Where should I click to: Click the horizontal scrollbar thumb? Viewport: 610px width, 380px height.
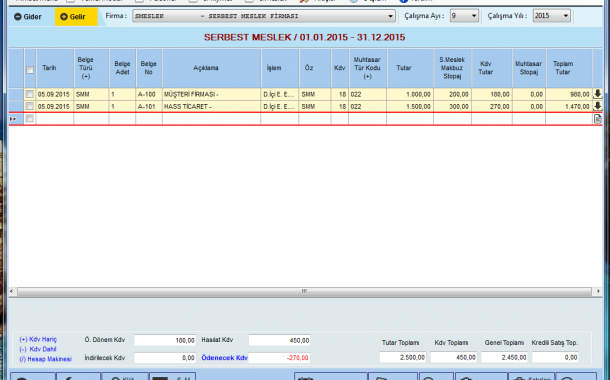click(x=304, y=291)
